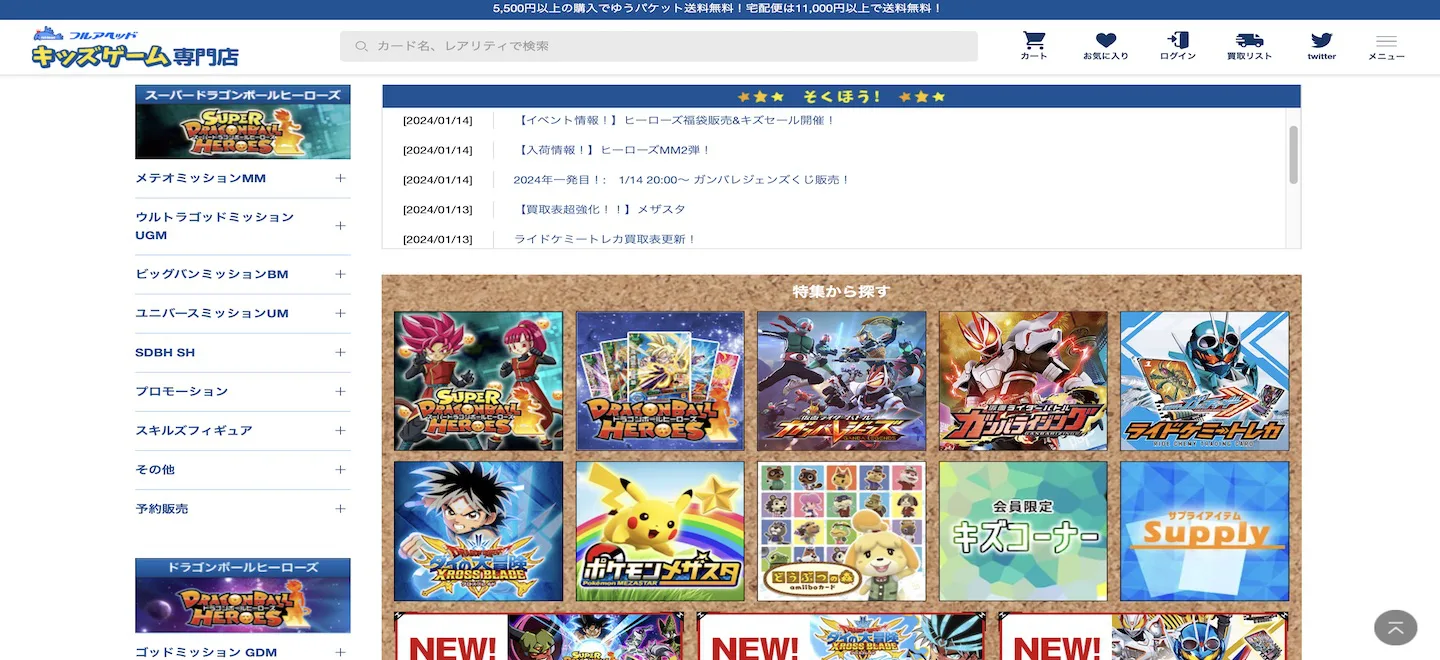The height and width of the screenshot is (660, 1440).
Task: Expand the ユニバースミッションUM category
Action: coord(340,313)
